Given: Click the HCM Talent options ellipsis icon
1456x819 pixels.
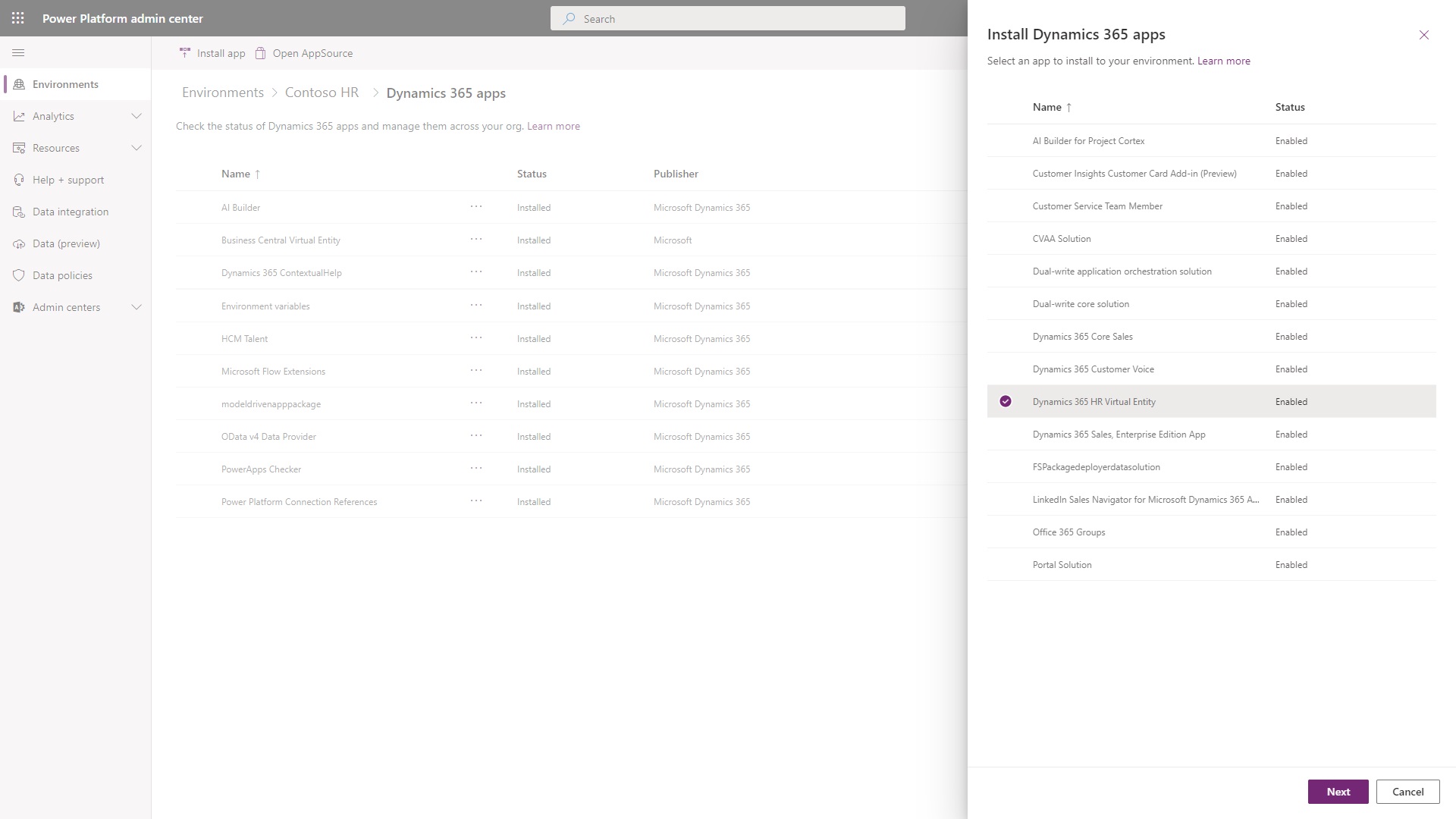Looking at the screenshot, I should click(475, 337).
